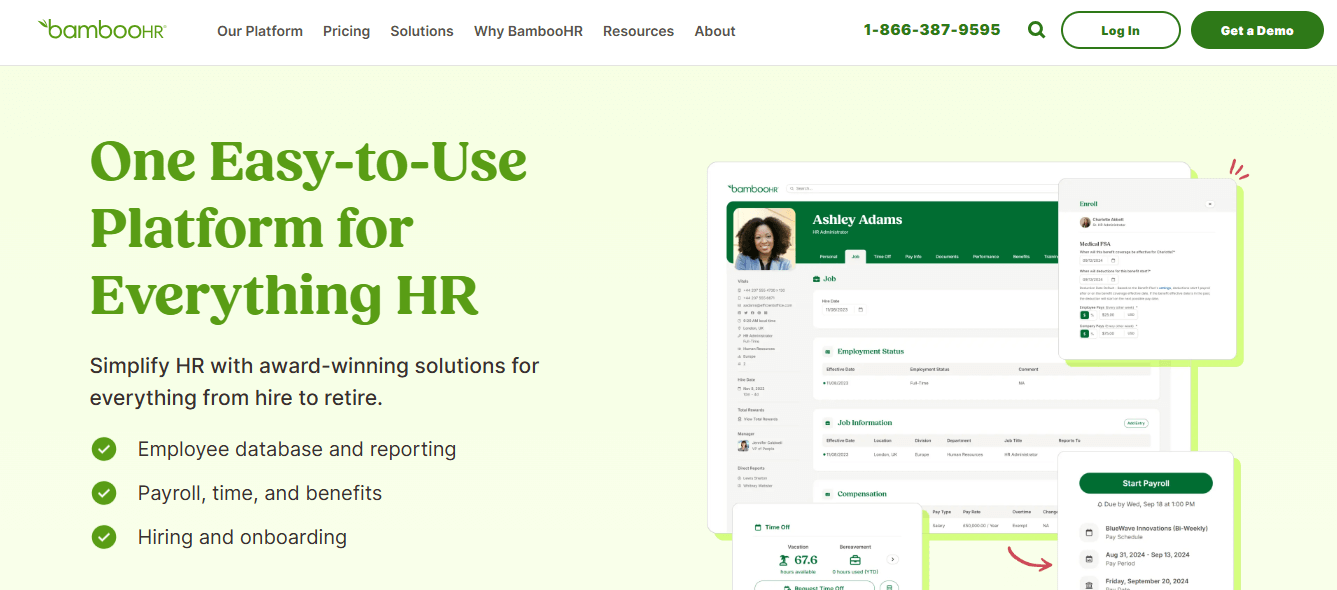
Task: Click the checkmark beside Payroll, time, and benefits
Action: click(x=104, y=493)
